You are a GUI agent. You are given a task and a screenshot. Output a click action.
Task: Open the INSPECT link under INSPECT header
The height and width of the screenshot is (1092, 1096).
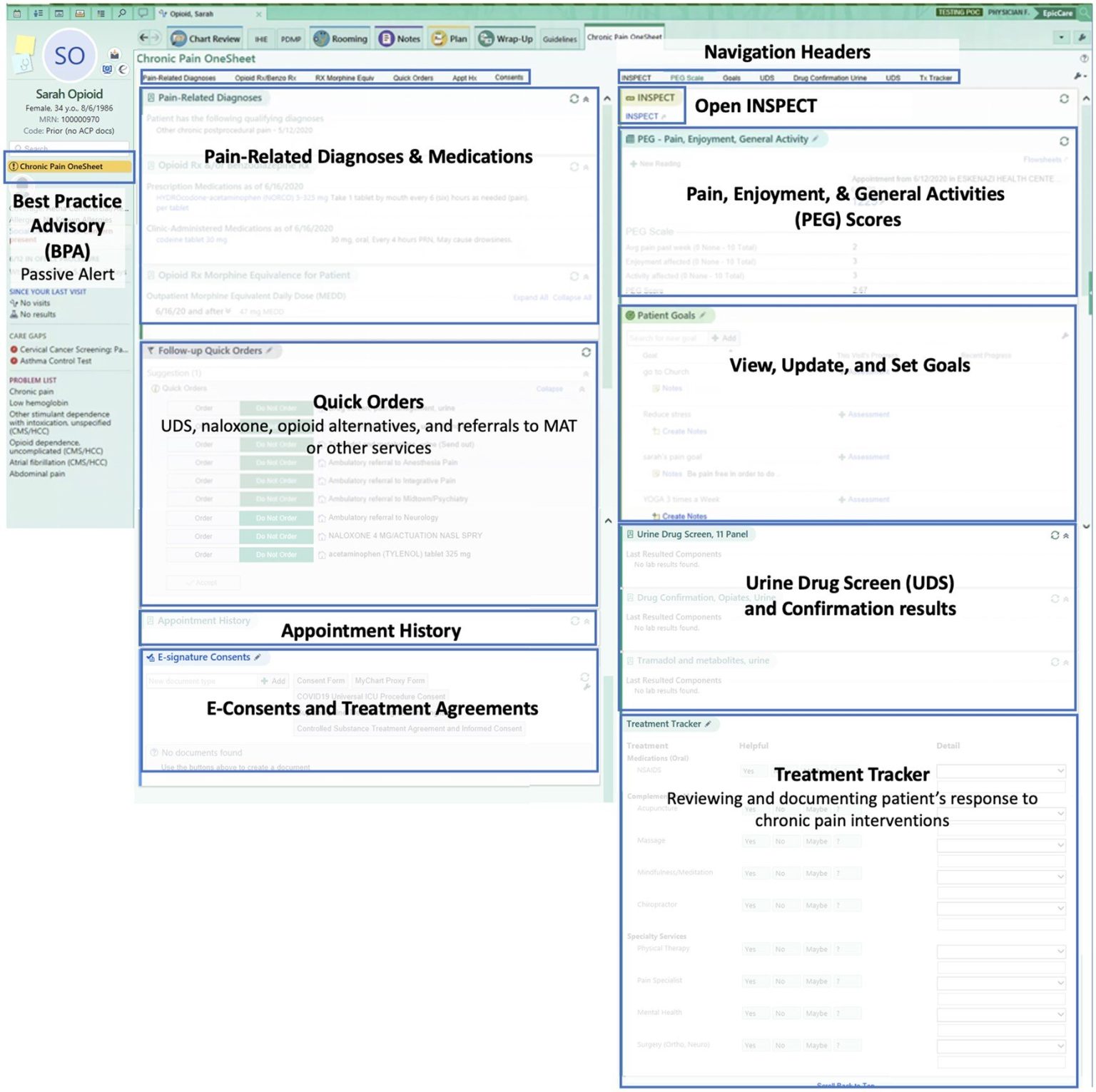pyautogui.click(x=642, y=116)
